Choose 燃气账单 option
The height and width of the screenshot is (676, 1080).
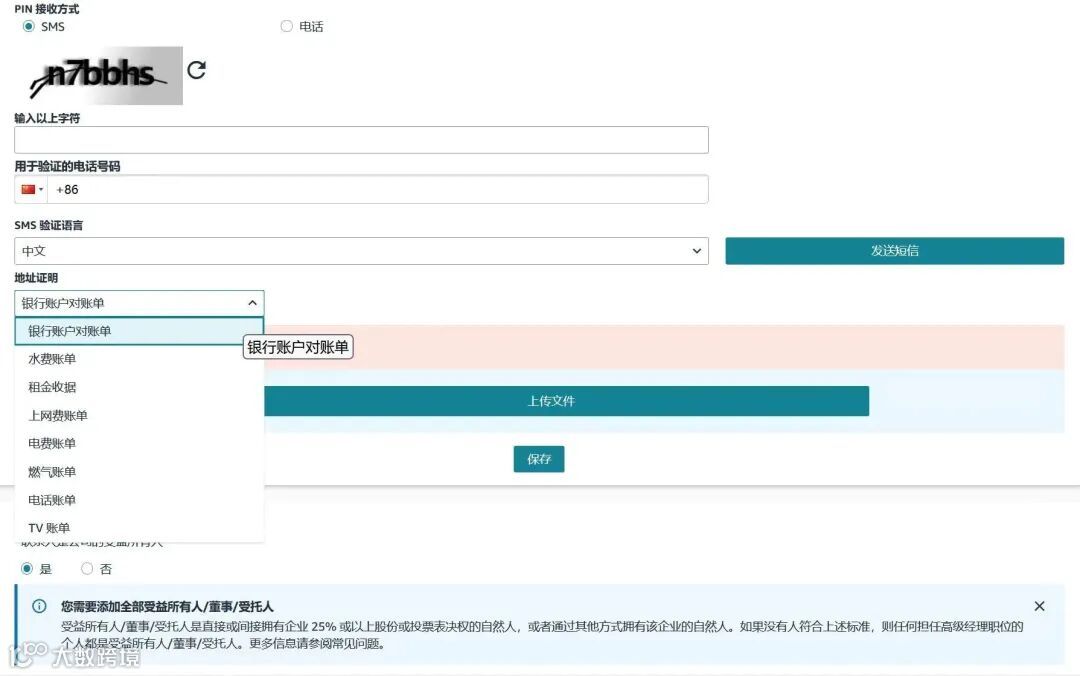139,472
